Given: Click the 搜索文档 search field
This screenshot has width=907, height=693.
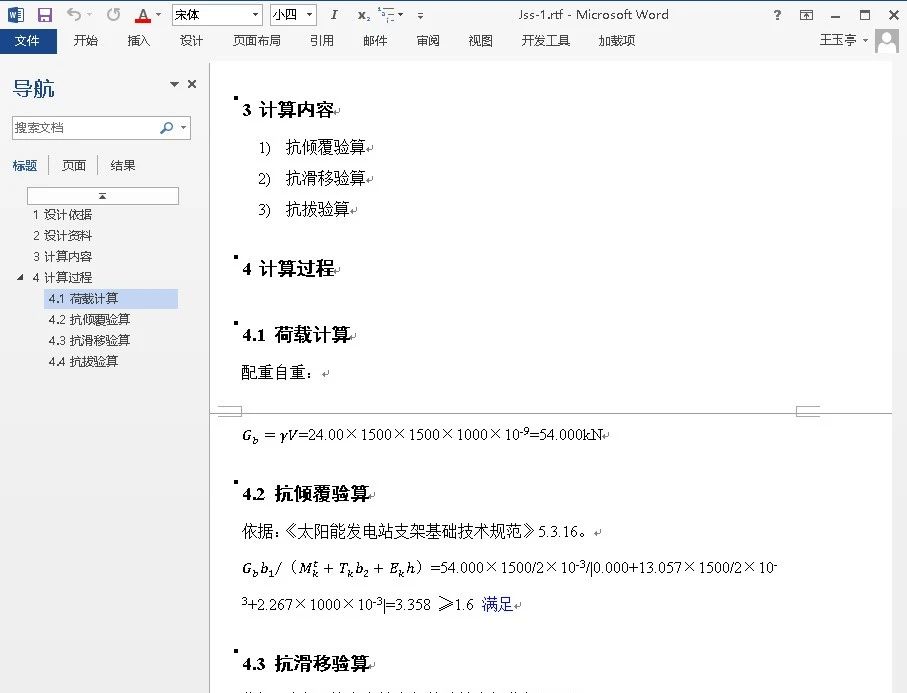Looking at the screenshot, I should (x=85, y=128).
